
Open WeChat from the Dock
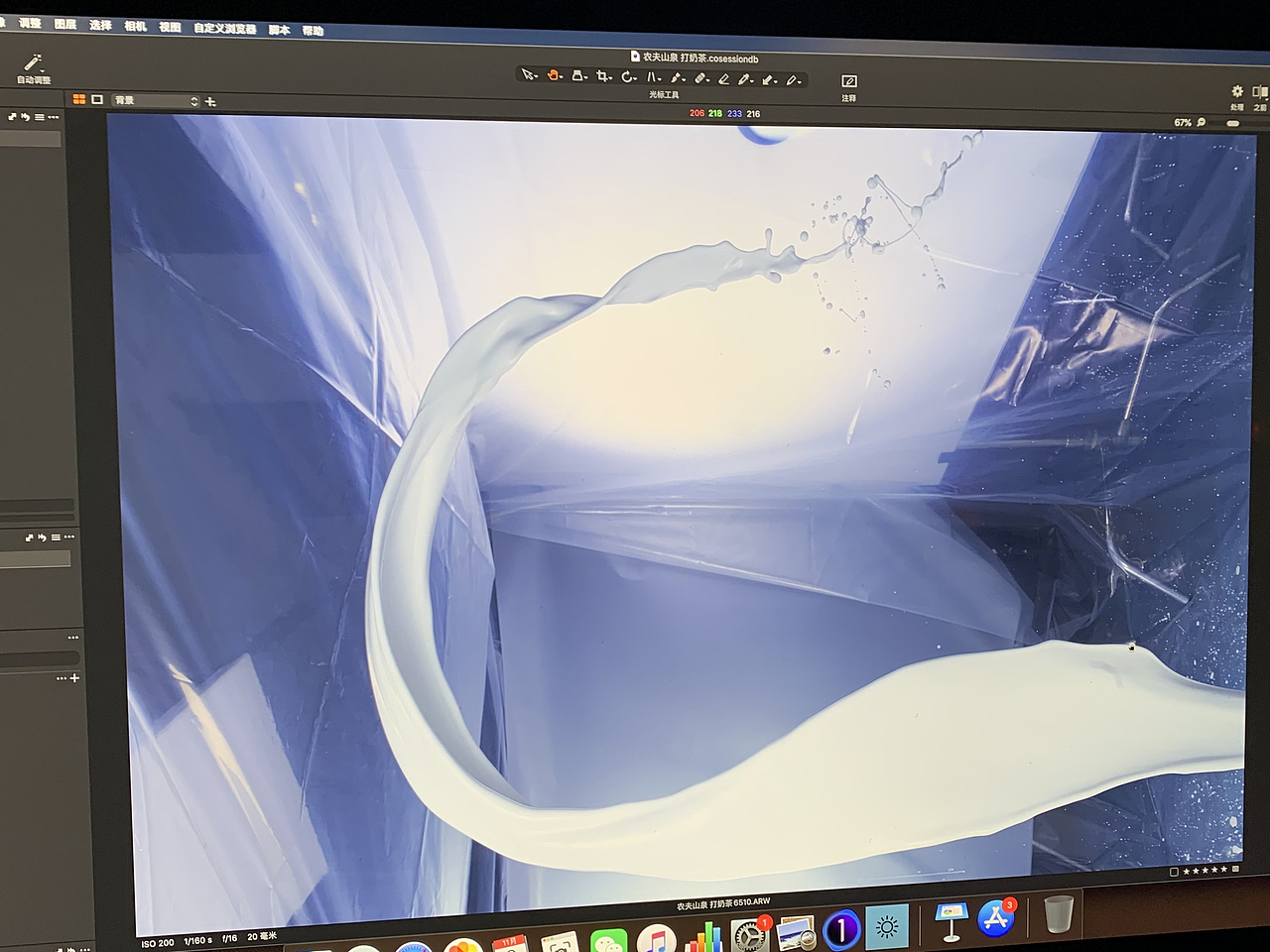pyautogui.click(x=609, y=940)
